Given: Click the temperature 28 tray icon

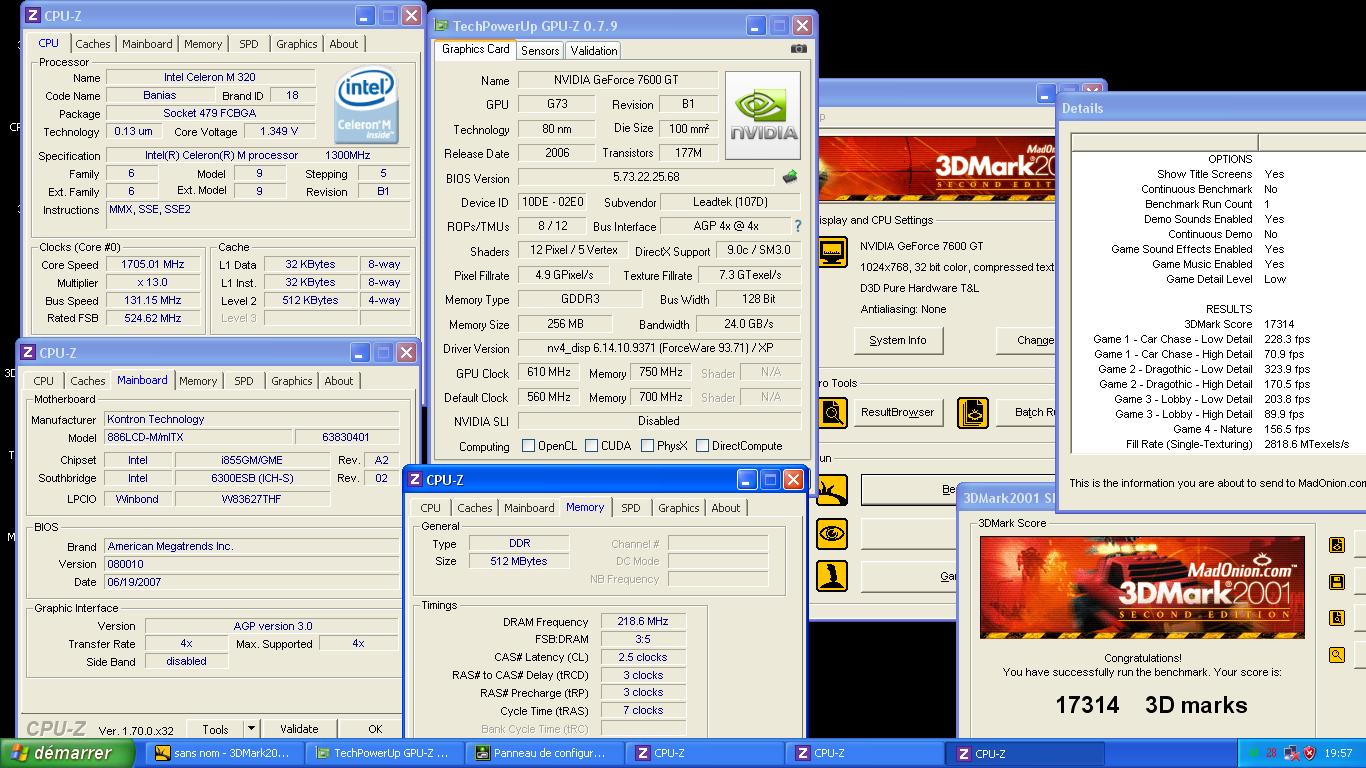Looking at the screenshot, I should 1271,753.
